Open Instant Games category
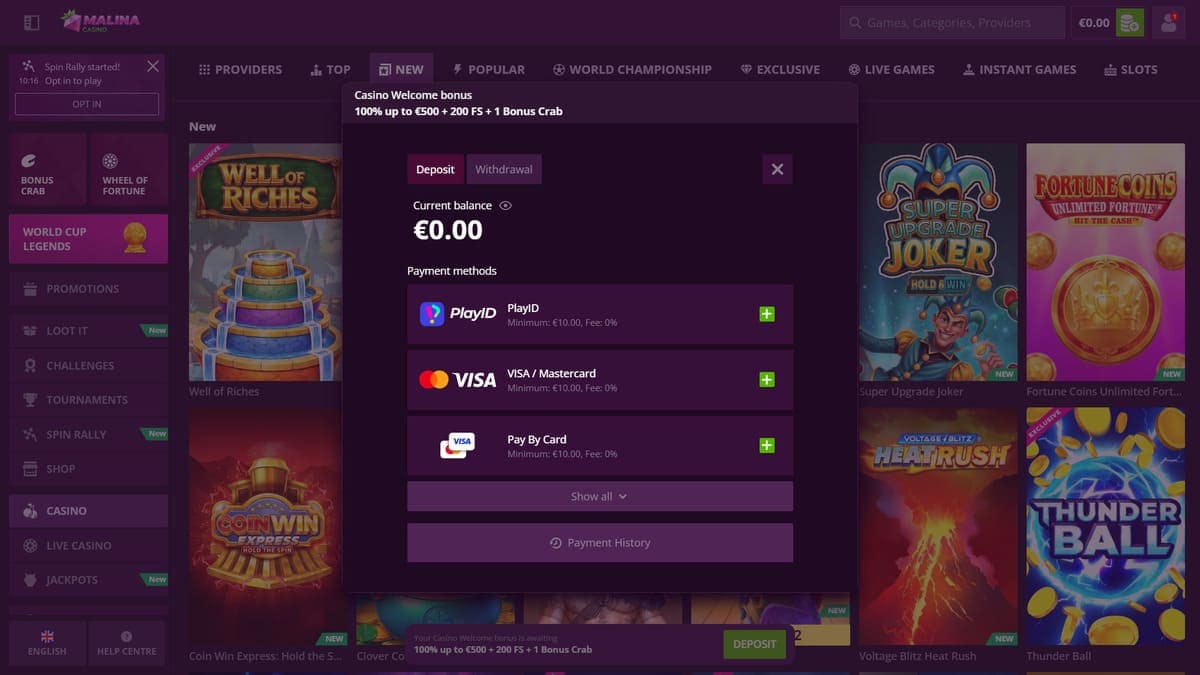The width and height of the screenshot is (1200, 675). coord(1019,70)
